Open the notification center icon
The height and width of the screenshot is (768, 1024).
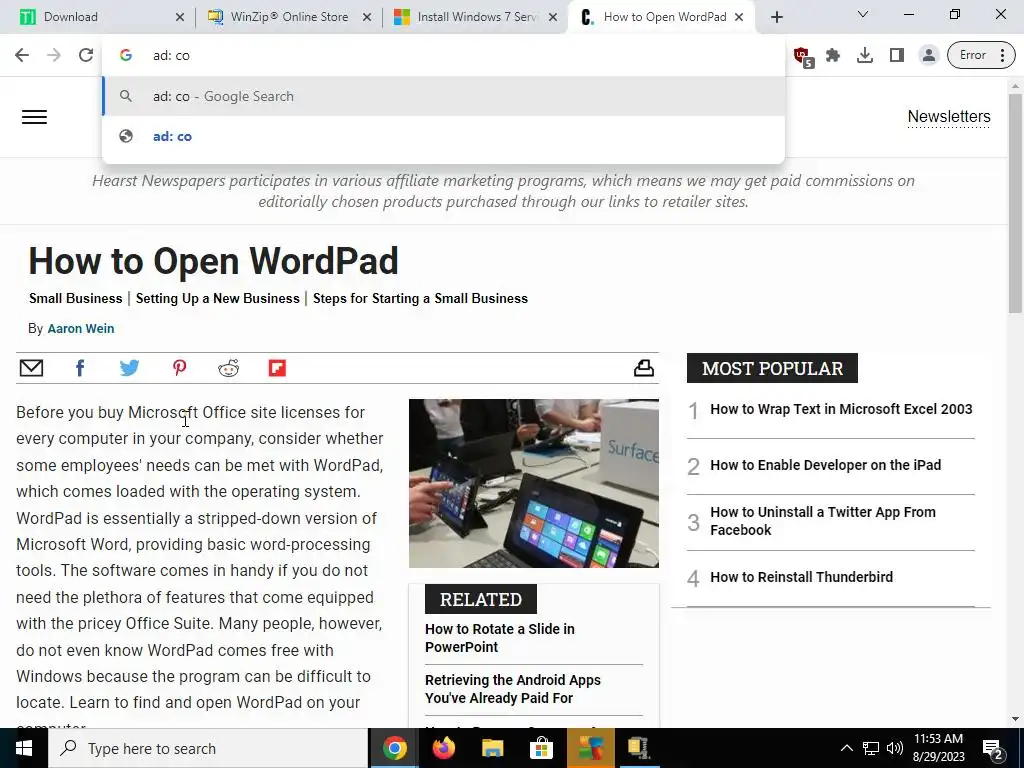992,748
